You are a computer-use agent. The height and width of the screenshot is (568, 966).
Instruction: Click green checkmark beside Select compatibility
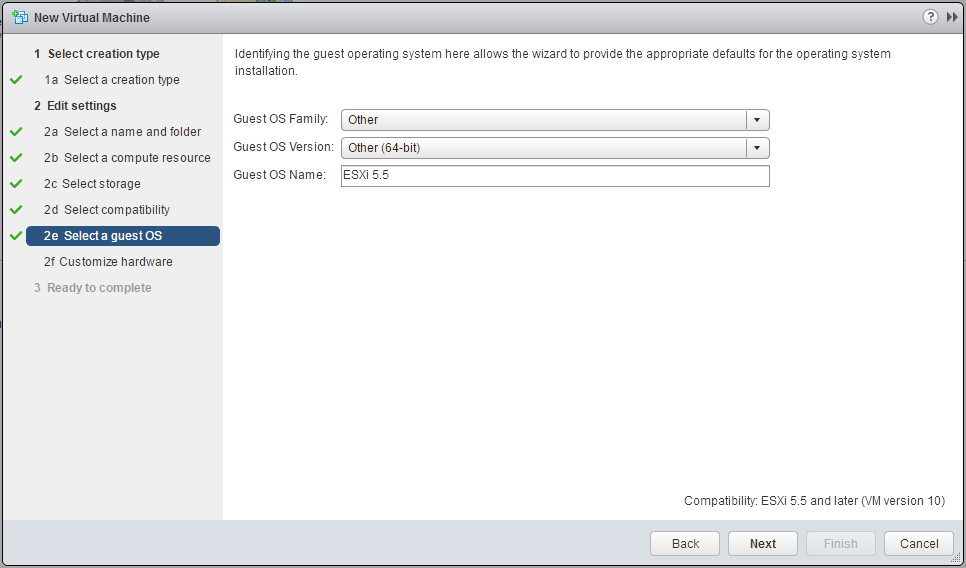click(x=16, y=210)
